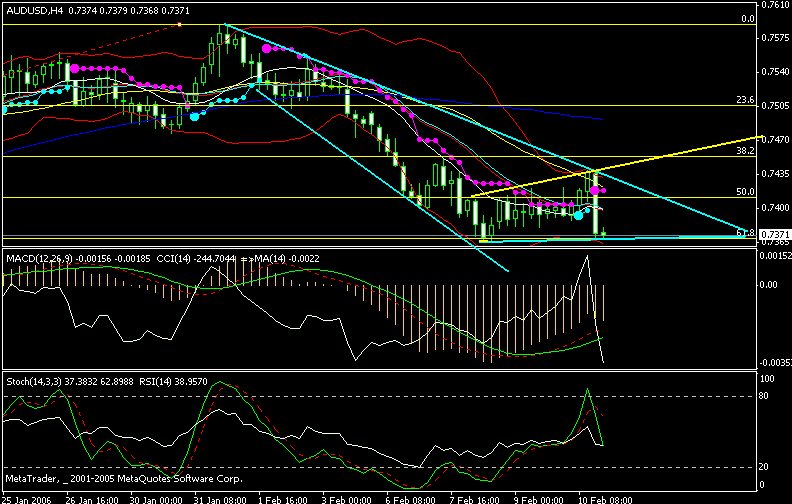Click the 0.7400 price axis value
Screen dimensions: 792x504
[x=776, y=208]
